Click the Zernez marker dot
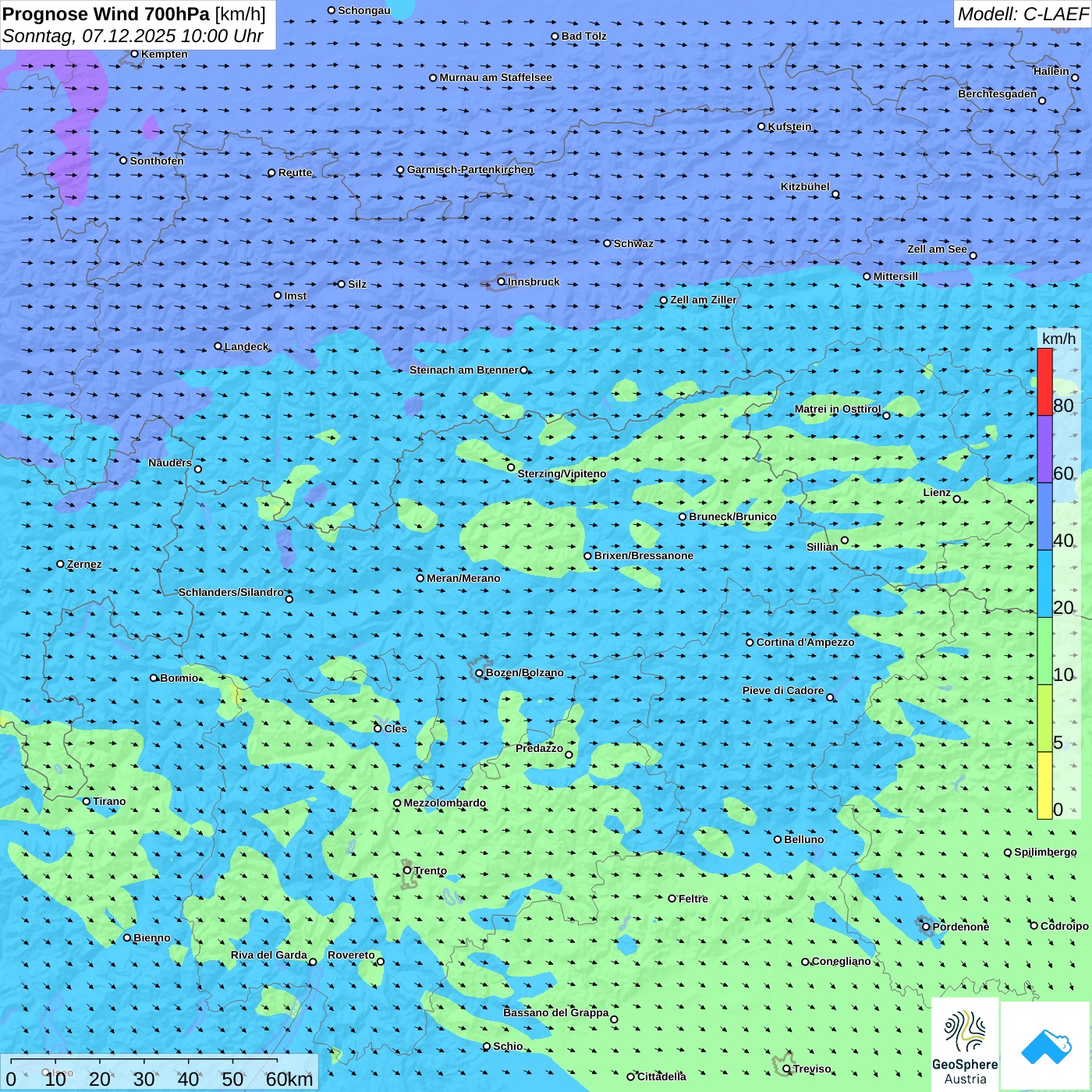This screenshot has width=1092, height=1092. pos(60,564)
